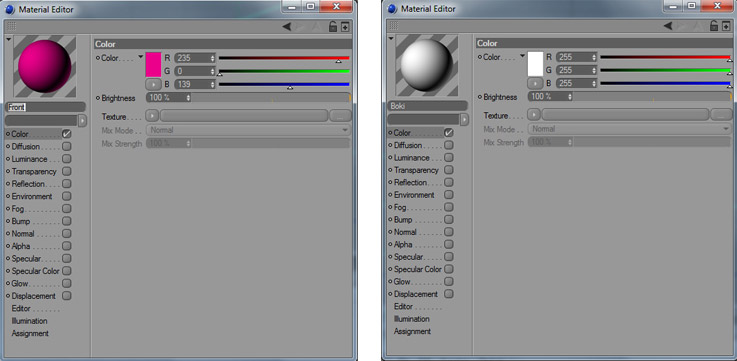Screen dimensions: 737x361
Task: Click Cinema 4D icon in Boki editor title bar
Action: tap(392, 9)
